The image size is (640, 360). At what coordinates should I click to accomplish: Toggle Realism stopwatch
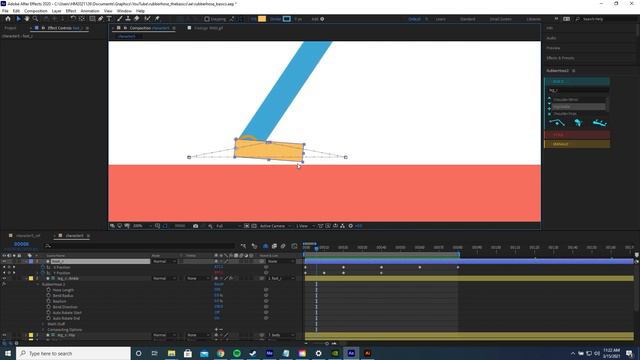point(49,301)
